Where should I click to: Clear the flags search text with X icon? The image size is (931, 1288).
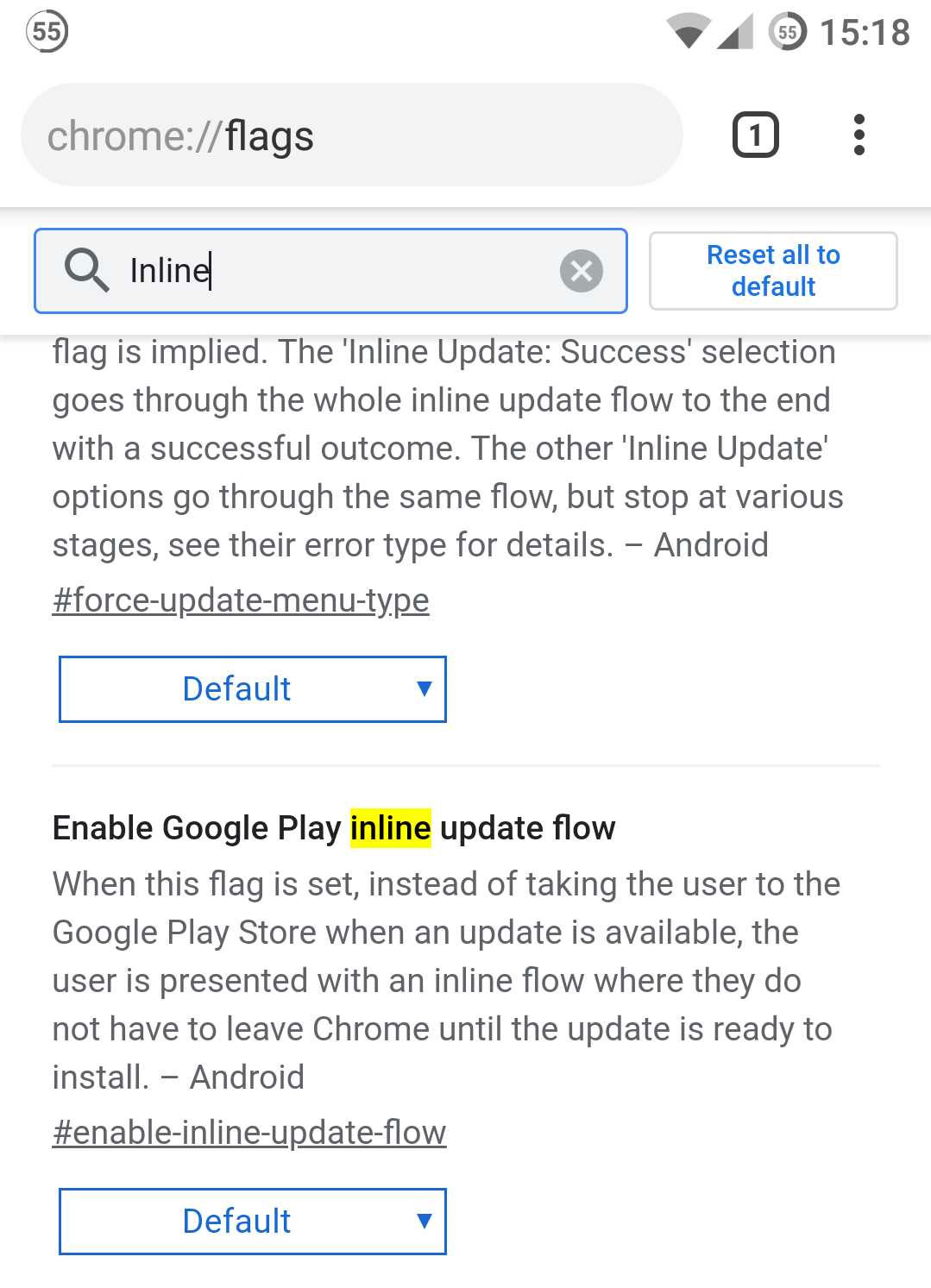pyautogui.click(x=582, y=271)
